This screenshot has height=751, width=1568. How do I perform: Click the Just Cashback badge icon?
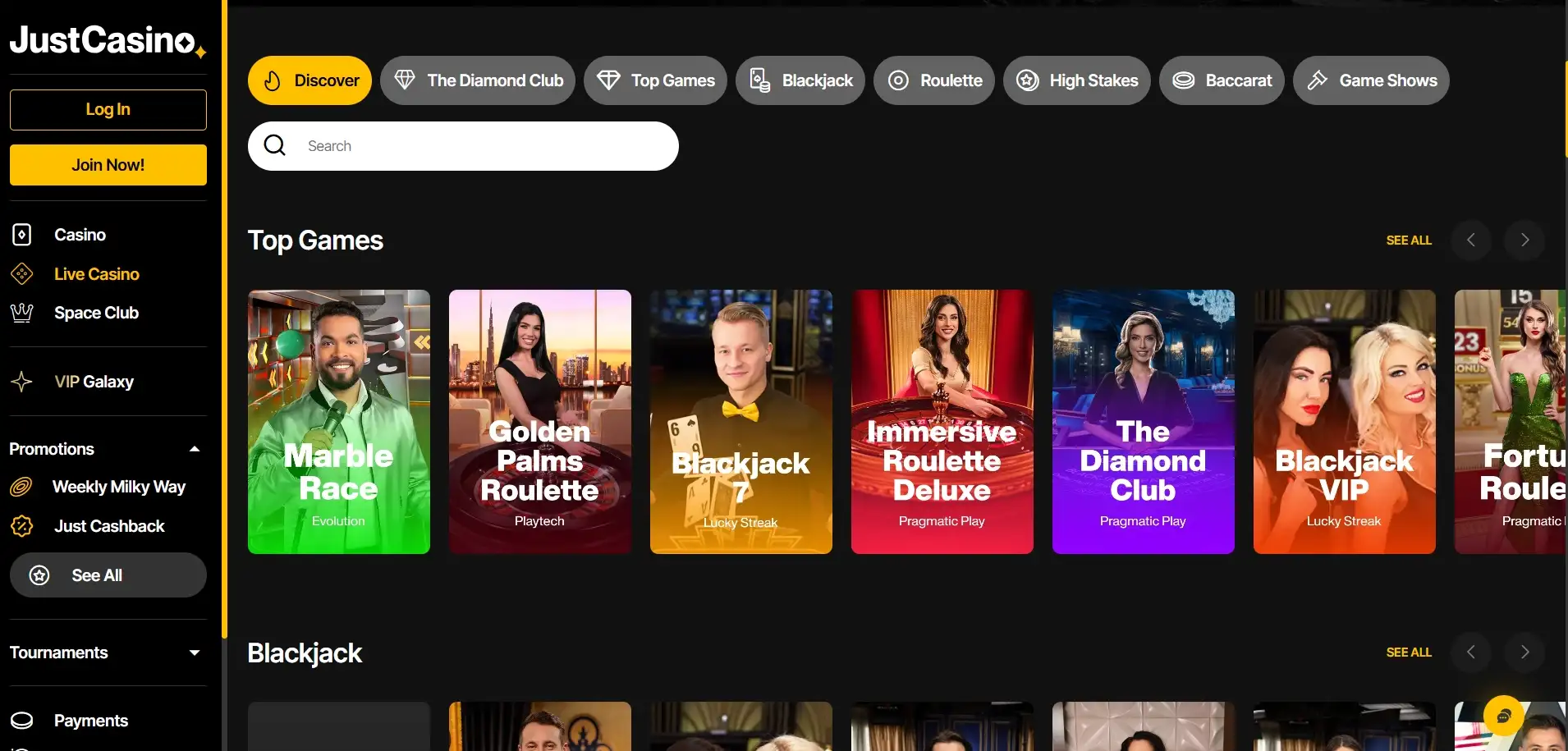(x=22, y=526)
